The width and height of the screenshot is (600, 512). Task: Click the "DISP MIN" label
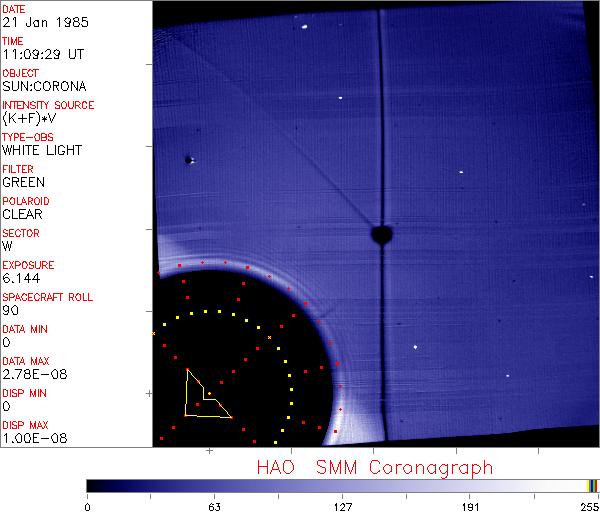[x=24, y=393]
